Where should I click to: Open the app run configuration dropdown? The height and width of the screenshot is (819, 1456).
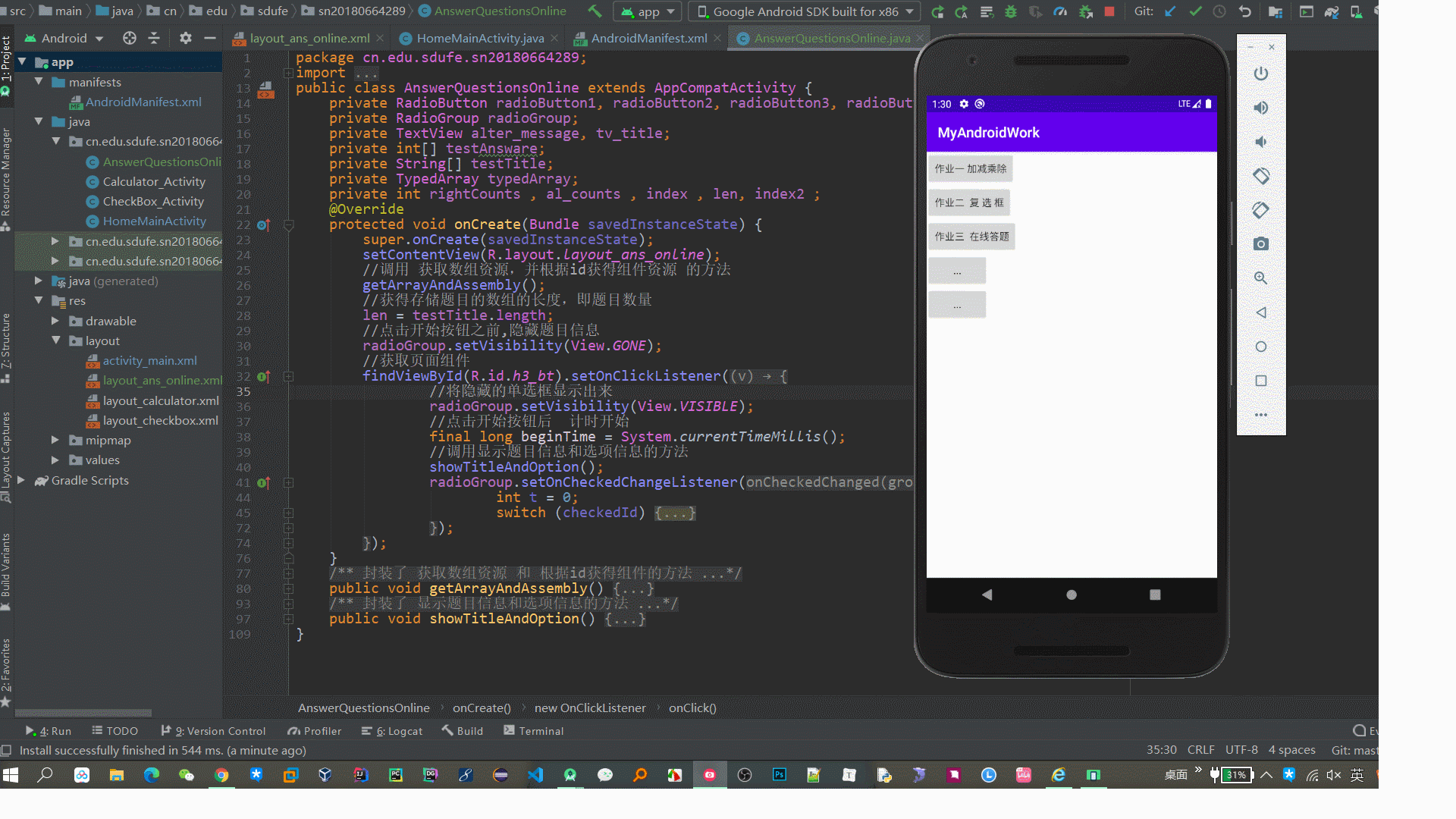click(x=648, y=11)
